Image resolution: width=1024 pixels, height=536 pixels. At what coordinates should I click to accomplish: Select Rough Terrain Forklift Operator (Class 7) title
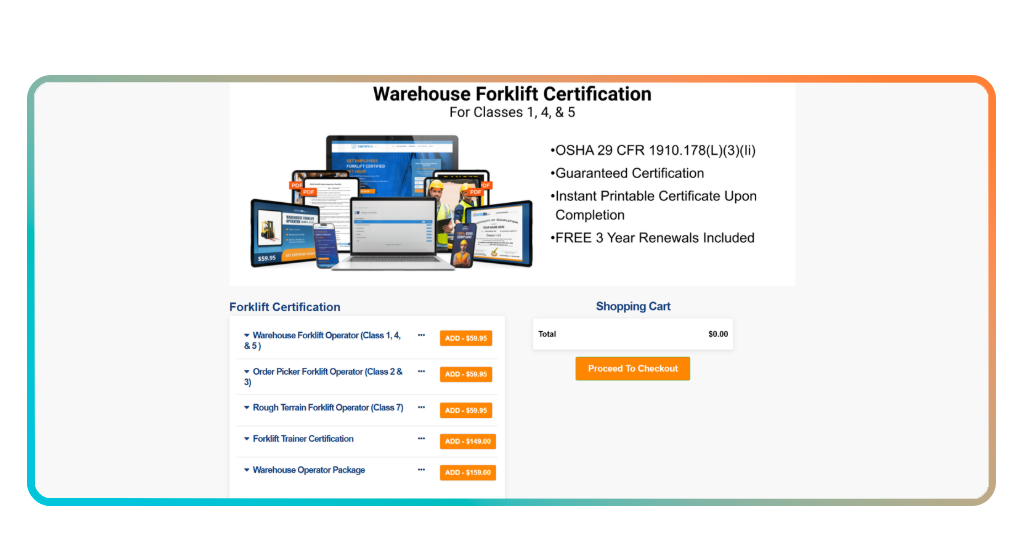[x=328, y=407]
